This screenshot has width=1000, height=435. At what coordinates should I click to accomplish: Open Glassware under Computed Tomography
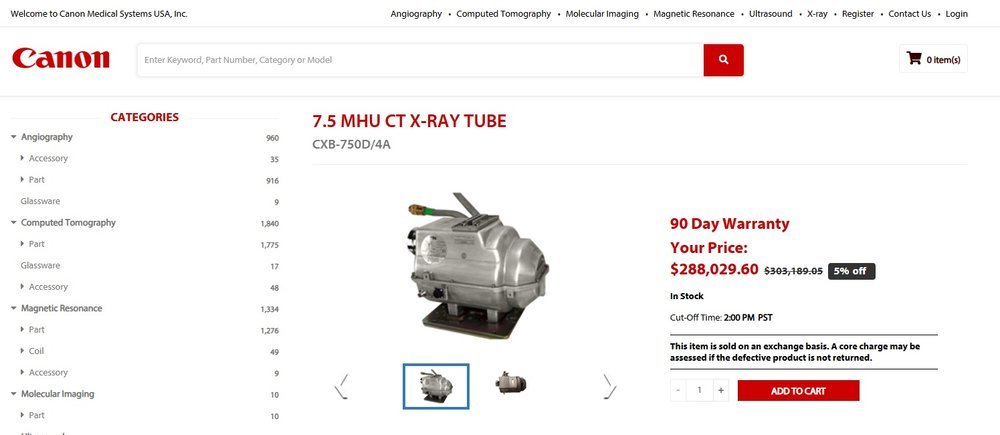[40, 265]
